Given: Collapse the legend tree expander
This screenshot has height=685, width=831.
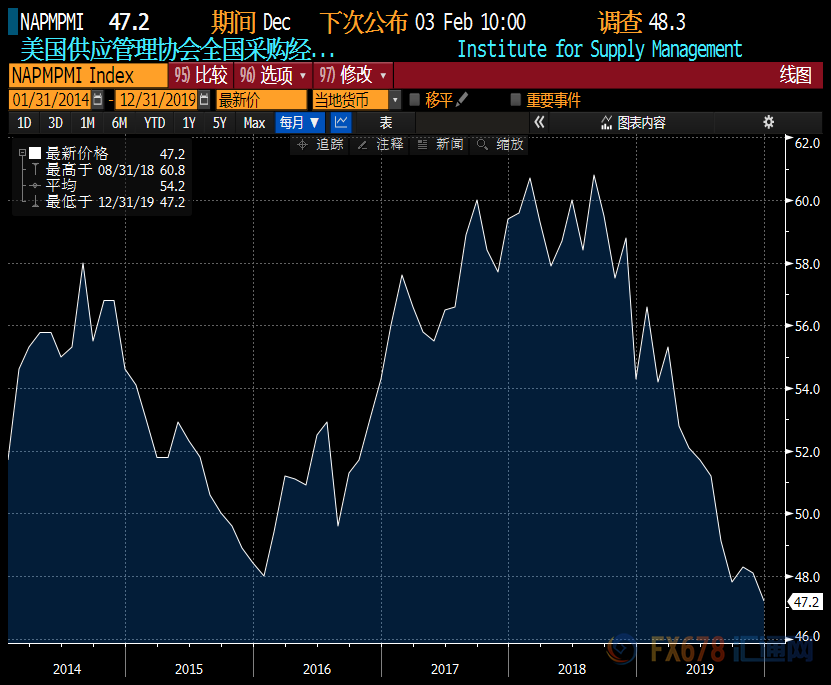Looking at the screenshot, I should (22, 153).
